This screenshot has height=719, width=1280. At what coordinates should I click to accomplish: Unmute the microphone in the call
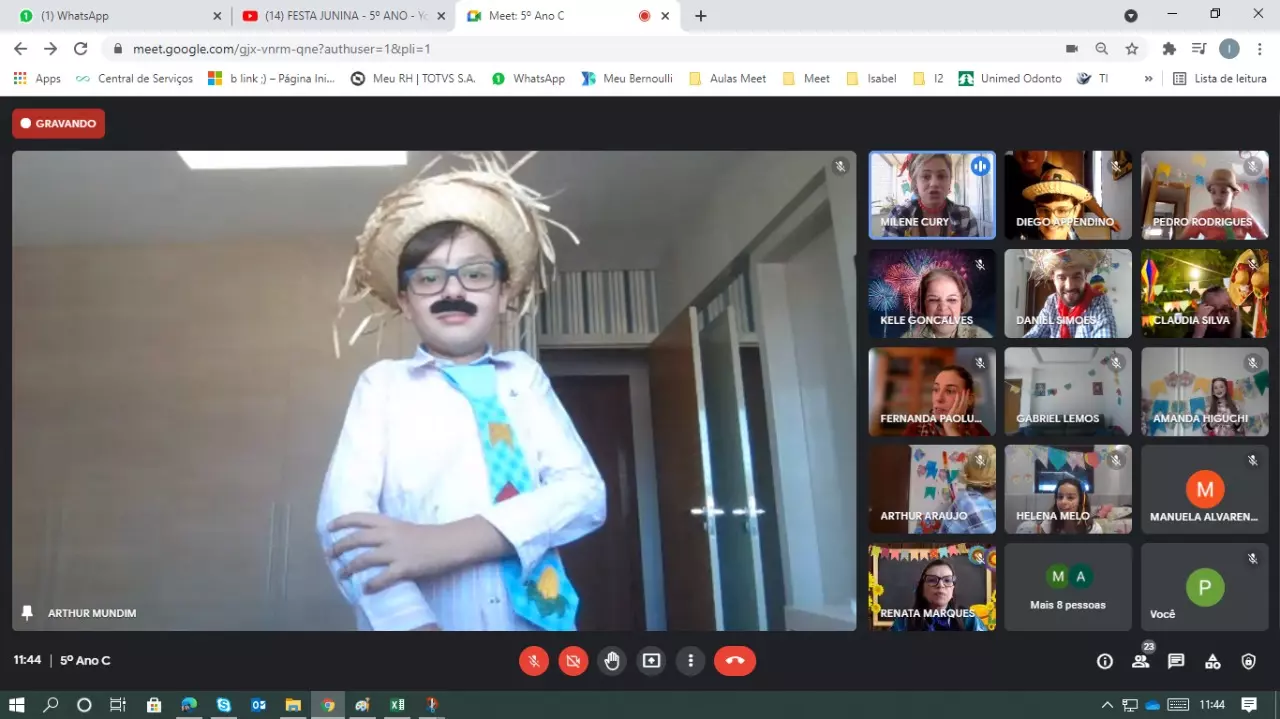pos(534,661)
